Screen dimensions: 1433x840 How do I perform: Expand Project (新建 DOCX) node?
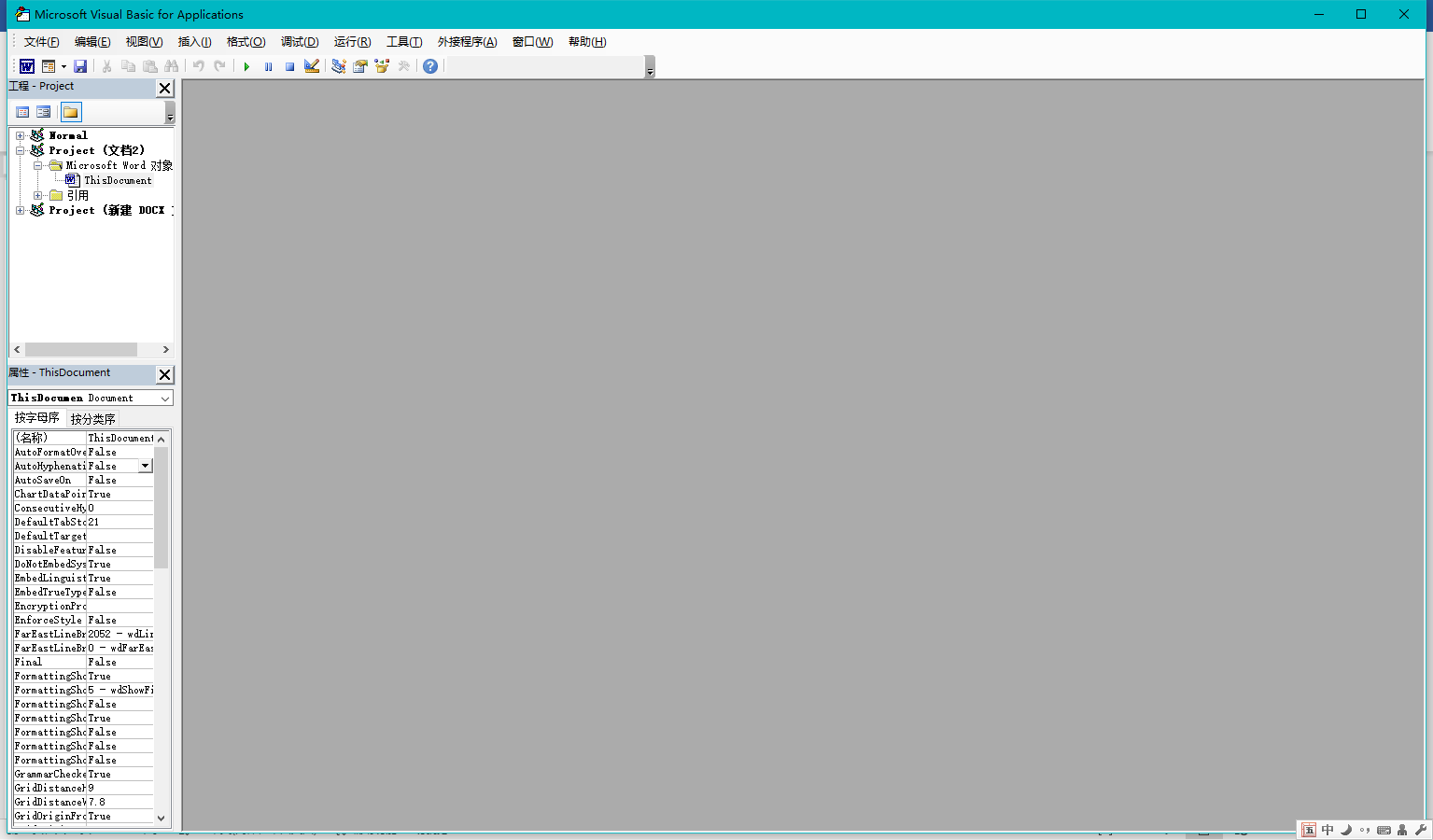tap(20, 210)
